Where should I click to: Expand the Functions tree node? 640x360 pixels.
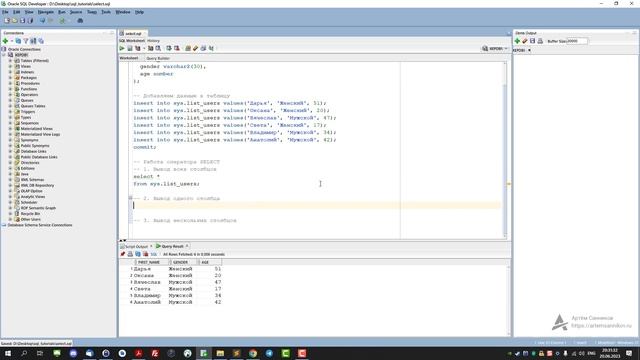[11, 89]
